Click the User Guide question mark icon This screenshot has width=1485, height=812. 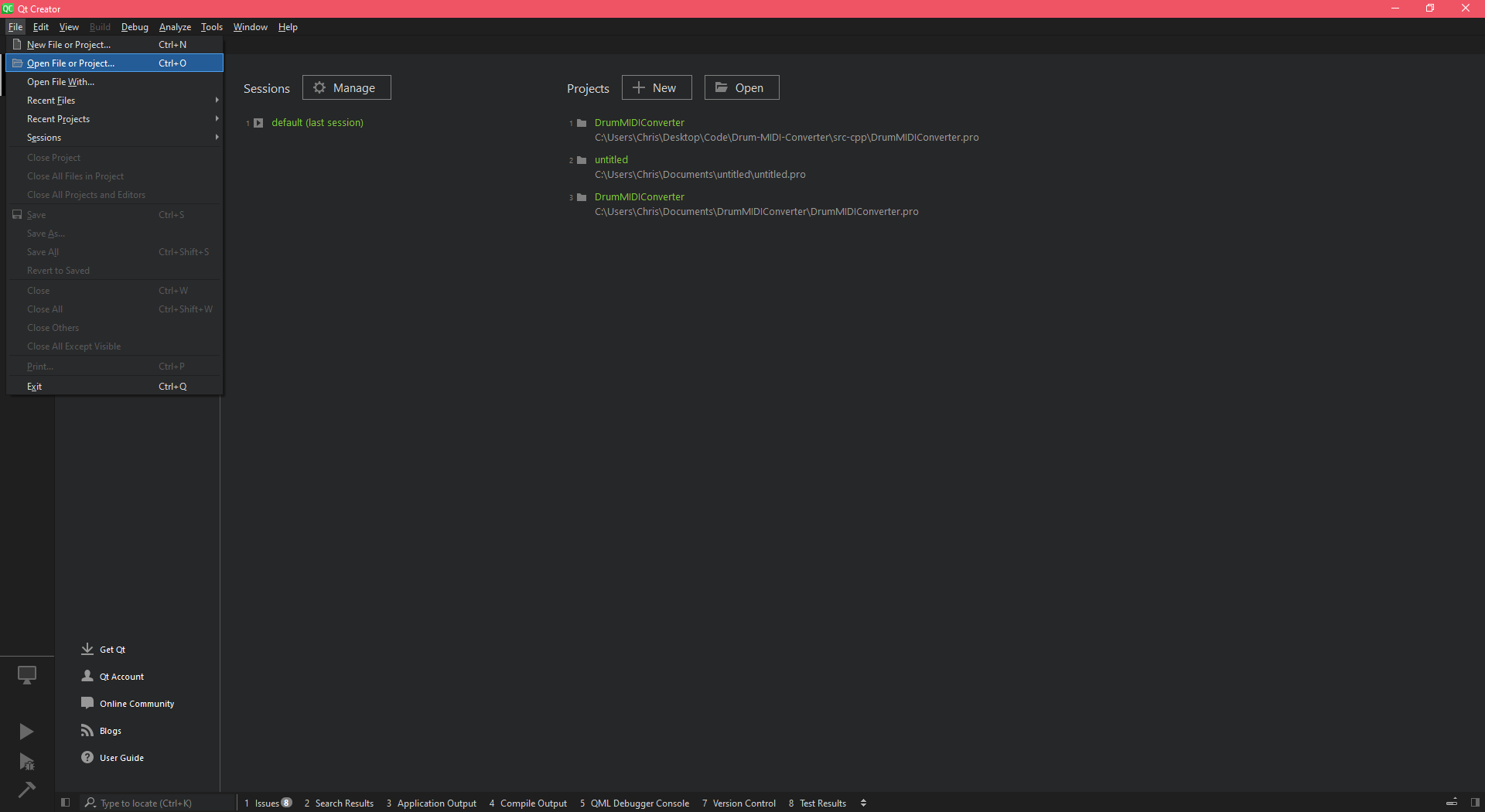coord(87,757)
